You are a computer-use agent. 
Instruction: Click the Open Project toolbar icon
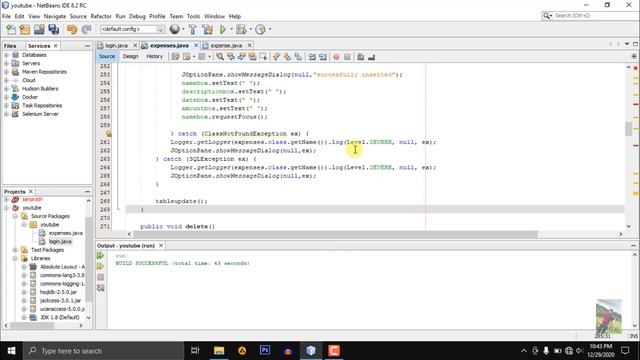point(39,29)
